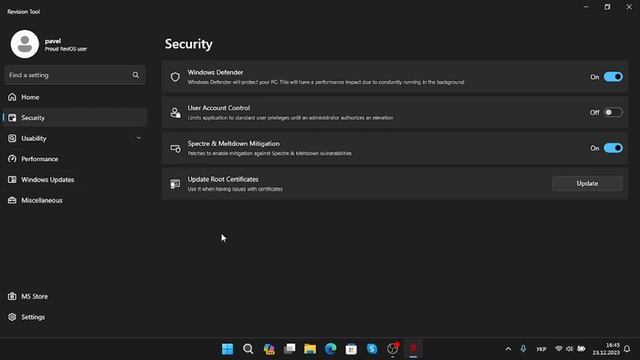Open the clock and date flyout
Screen dimensions: 640x360
607,349
